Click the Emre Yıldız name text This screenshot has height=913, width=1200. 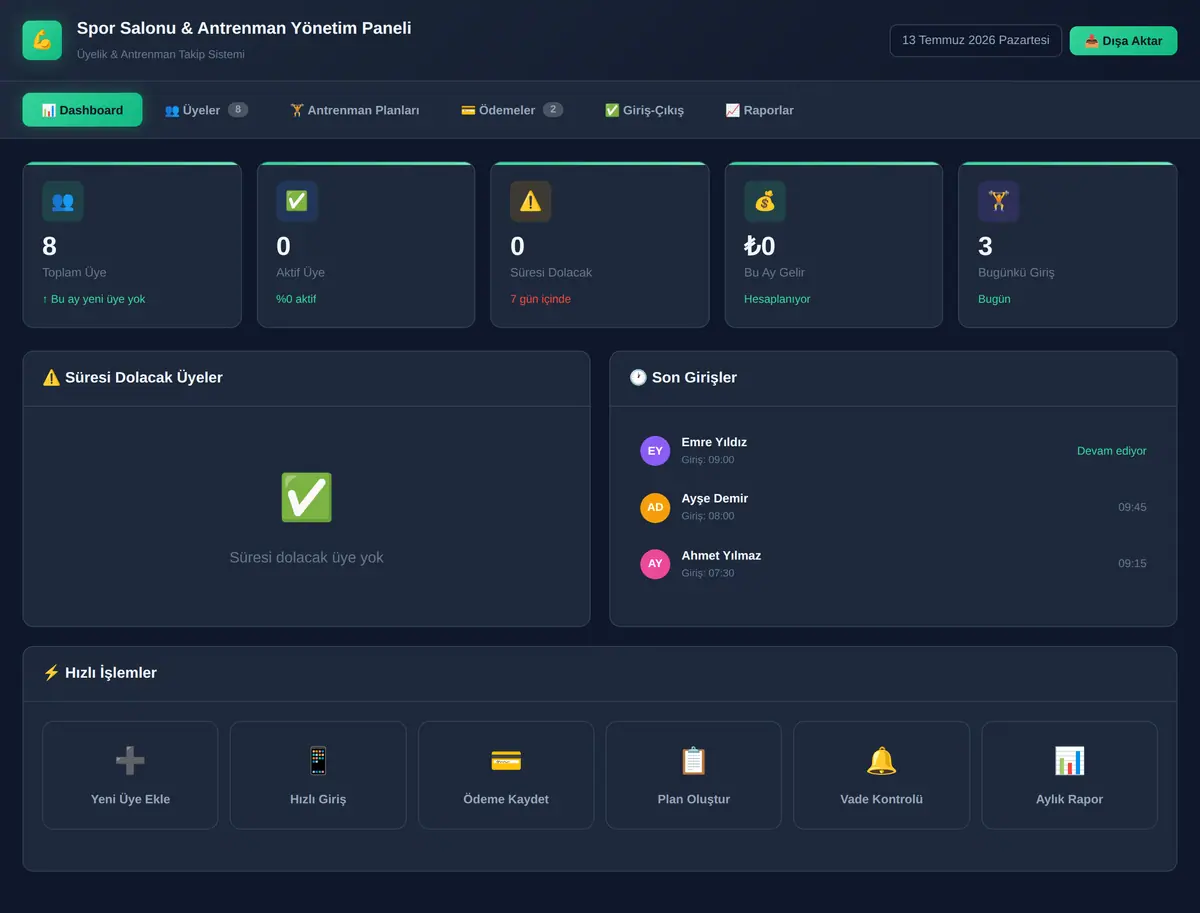pos(714,442)
